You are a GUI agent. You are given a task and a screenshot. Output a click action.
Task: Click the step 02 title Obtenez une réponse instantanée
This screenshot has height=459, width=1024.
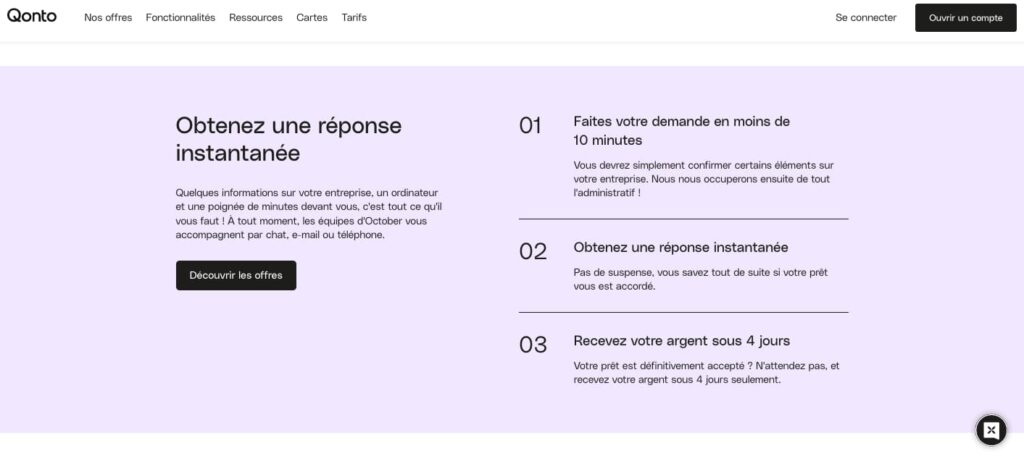coord(680,247)
